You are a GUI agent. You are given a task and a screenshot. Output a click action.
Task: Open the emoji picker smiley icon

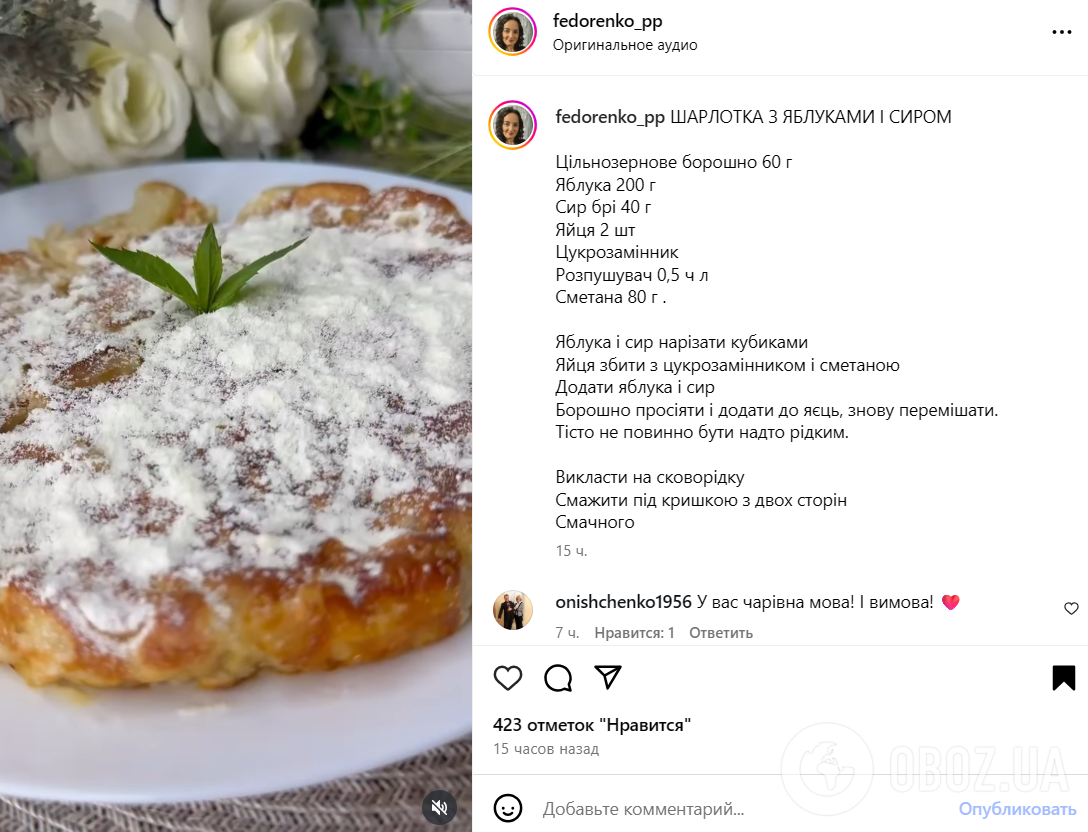tap(508, 808)
